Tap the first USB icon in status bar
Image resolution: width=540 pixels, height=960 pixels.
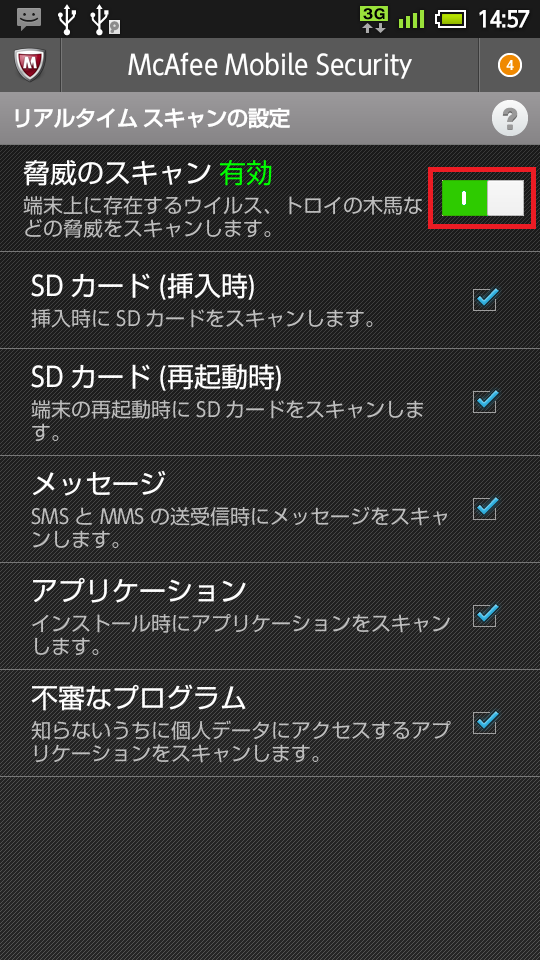click(67, 18)
